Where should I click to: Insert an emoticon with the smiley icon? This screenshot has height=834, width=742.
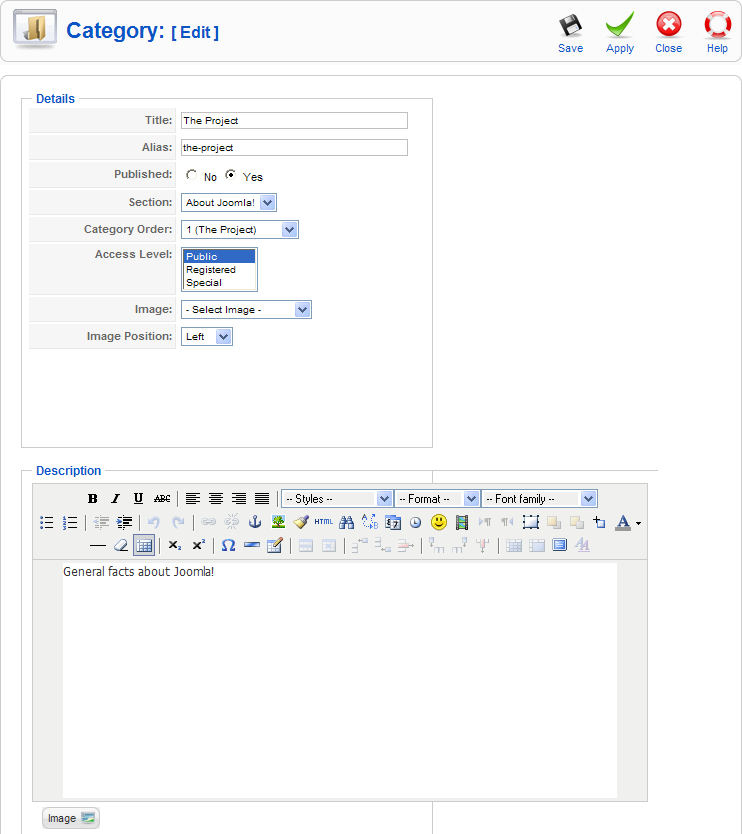(438, 522)
